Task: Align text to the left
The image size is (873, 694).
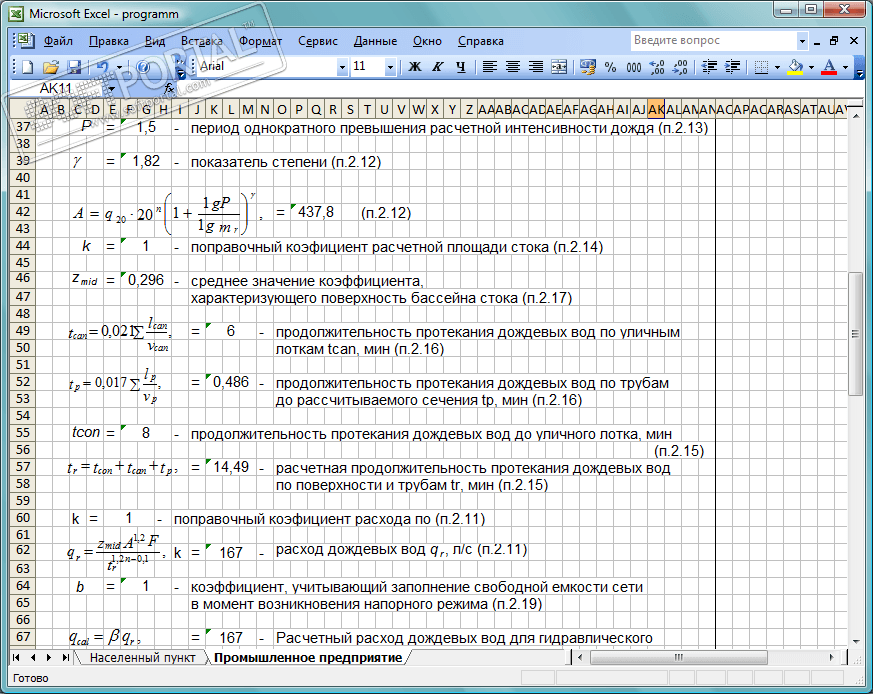Action: click(x=489, y=67)
